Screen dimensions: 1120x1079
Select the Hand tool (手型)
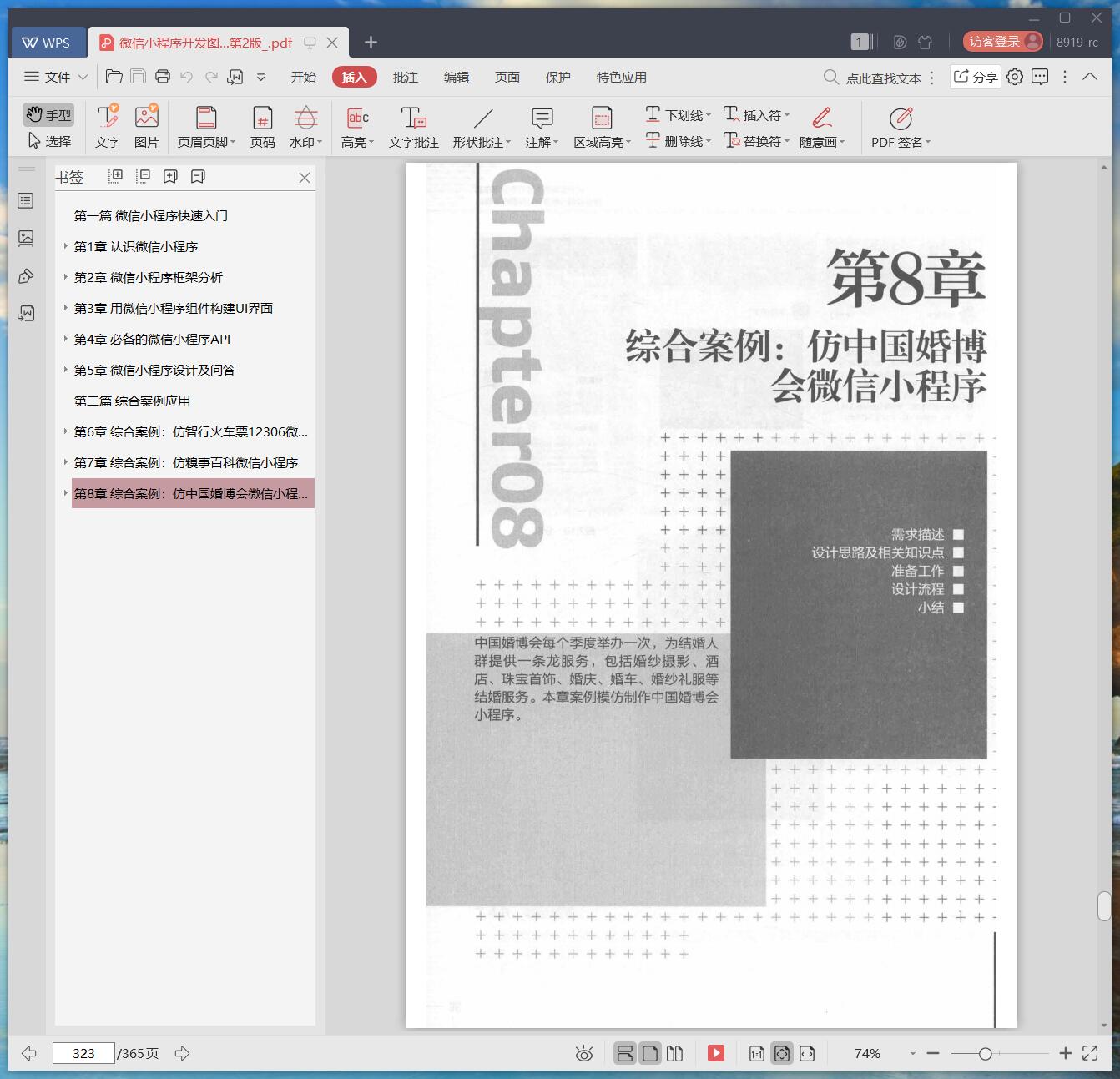pos(48,114)
